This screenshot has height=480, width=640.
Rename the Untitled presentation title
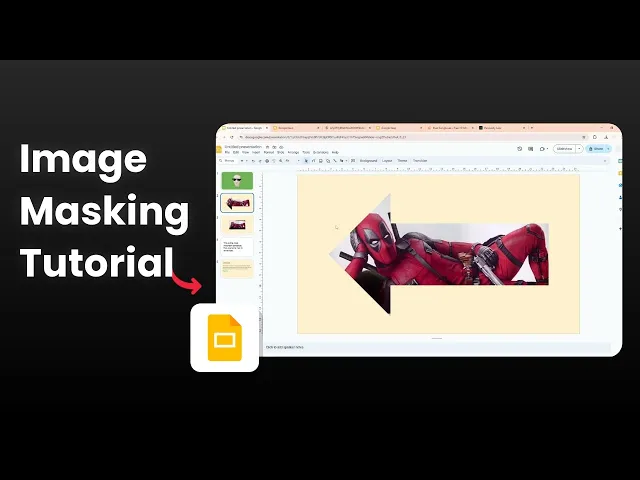(243, 147)
